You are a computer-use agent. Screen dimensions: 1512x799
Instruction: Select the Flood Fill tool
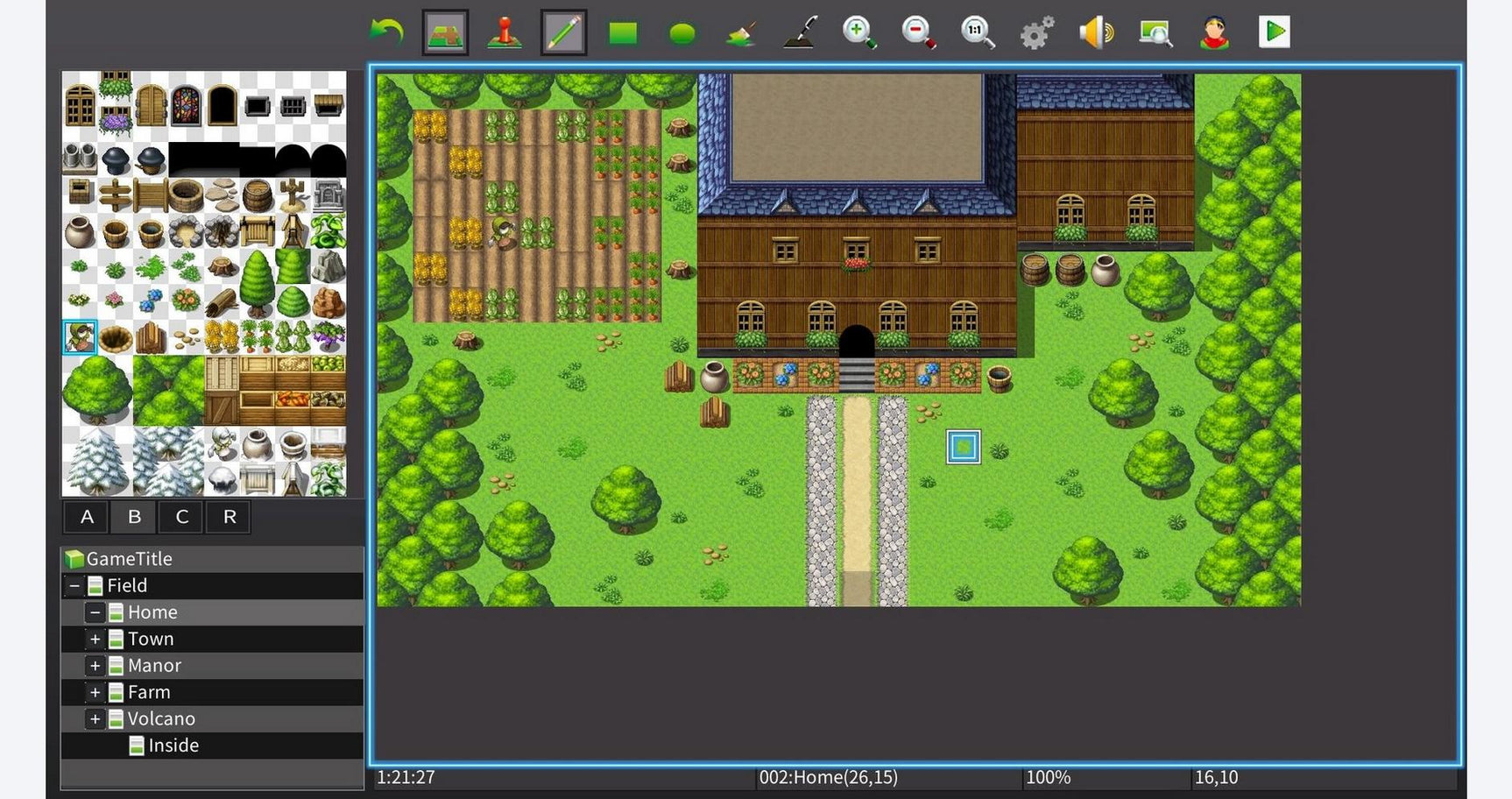pos(740,32)
